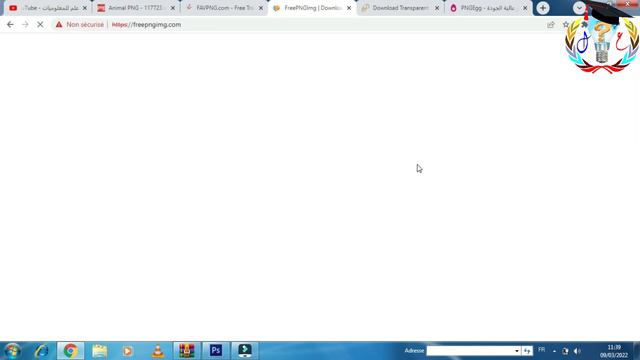Open WinRAR from taskbar
The height and width of the screenshot is (360, 640).
click(x=187, y=351)
